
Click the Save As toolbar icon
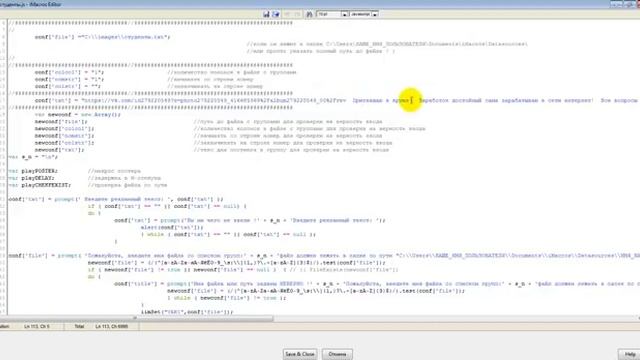(276, 14)
